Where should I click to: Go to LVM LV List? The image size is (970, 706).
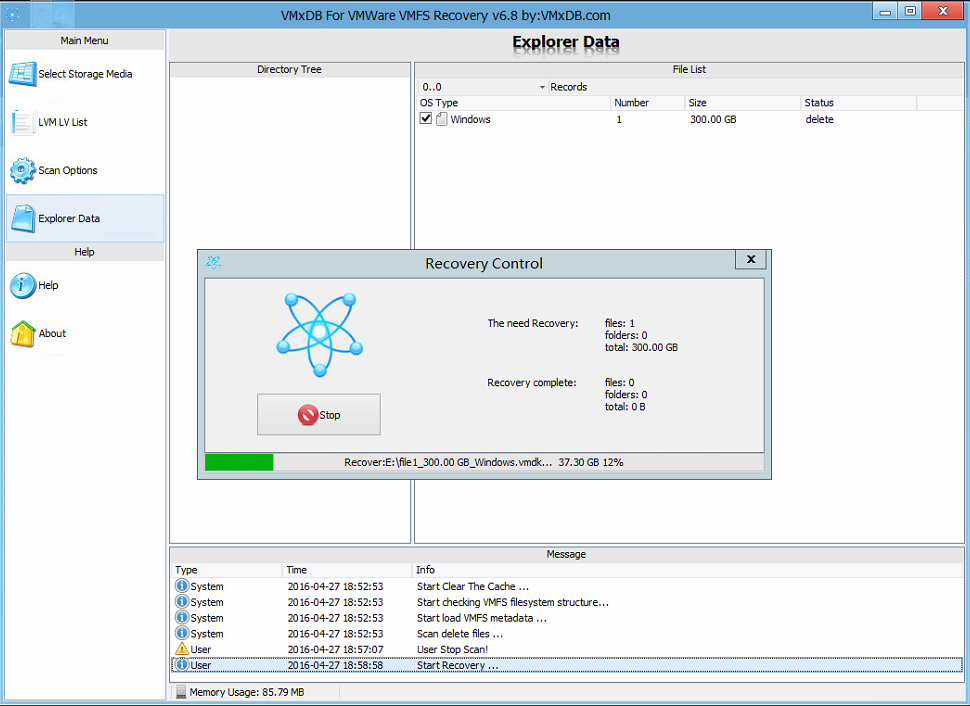(85, 122)
